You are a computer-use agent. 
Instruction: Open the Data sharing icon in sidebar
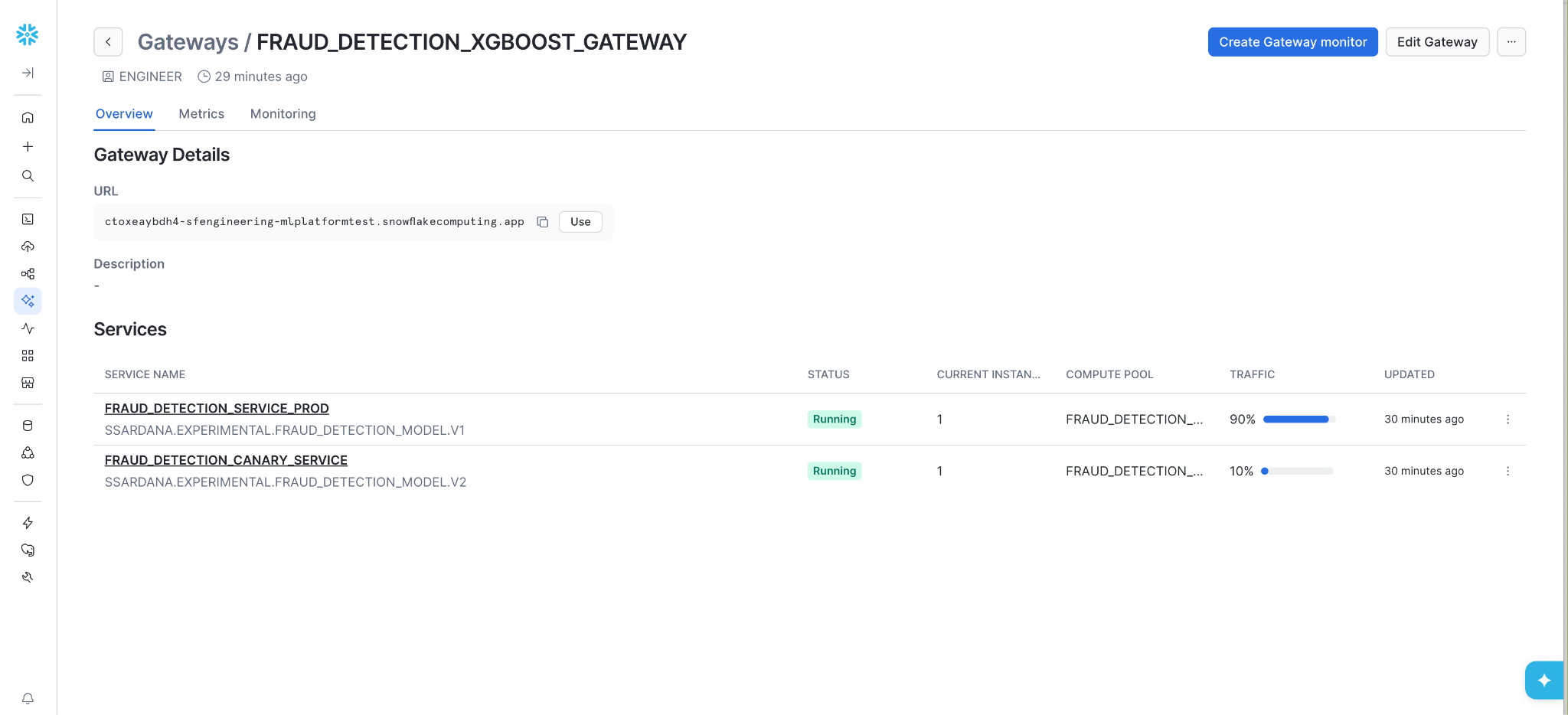coord(28,453)
